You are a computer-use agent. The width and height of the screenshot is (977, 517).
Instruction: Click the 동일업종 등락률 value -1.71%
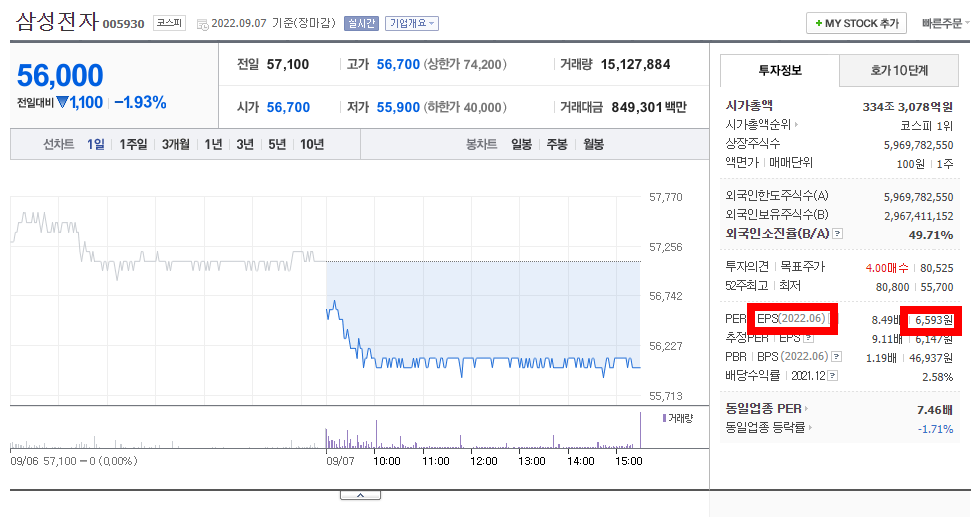[x=935, y=429]
